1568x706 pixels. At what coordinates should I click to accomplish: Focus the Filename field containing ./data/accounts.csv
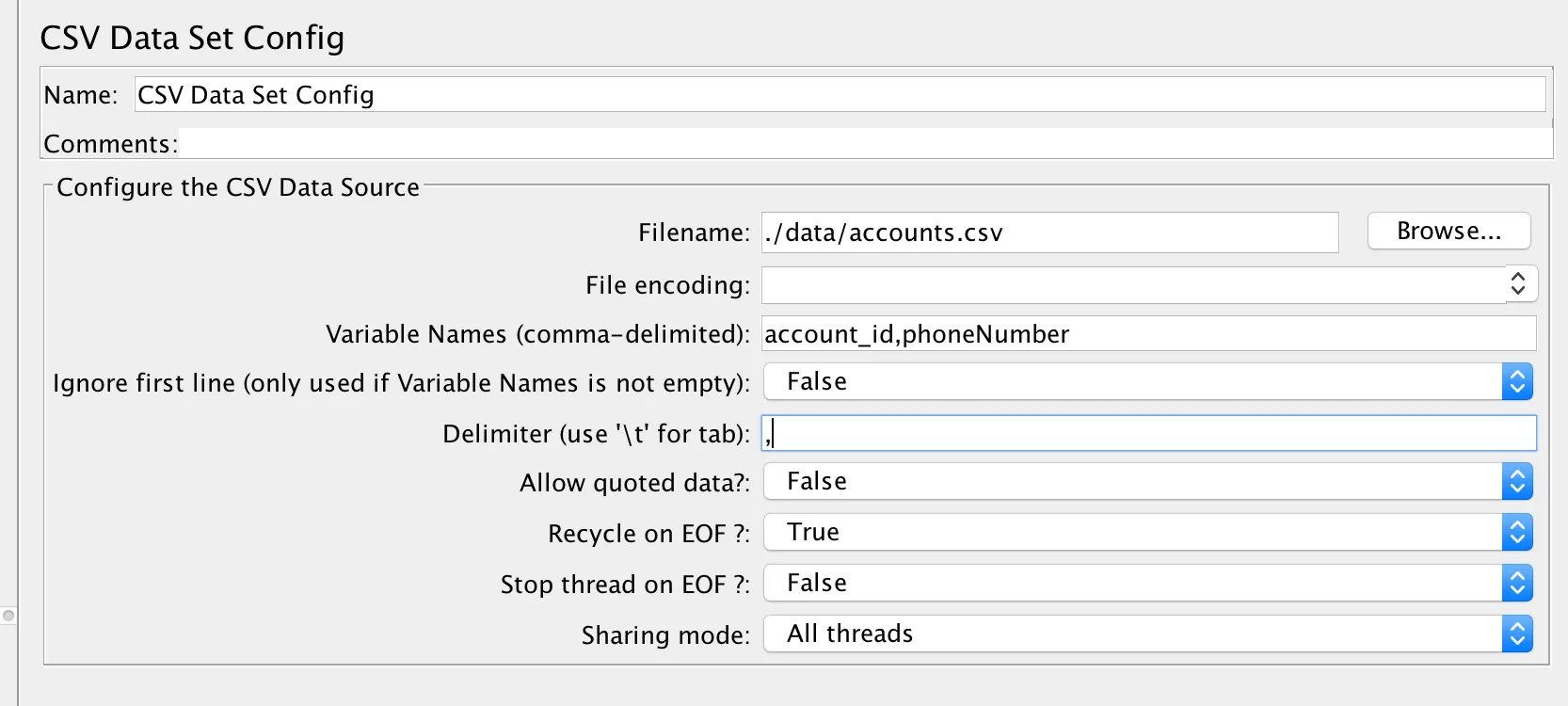tap(1049, 233)
